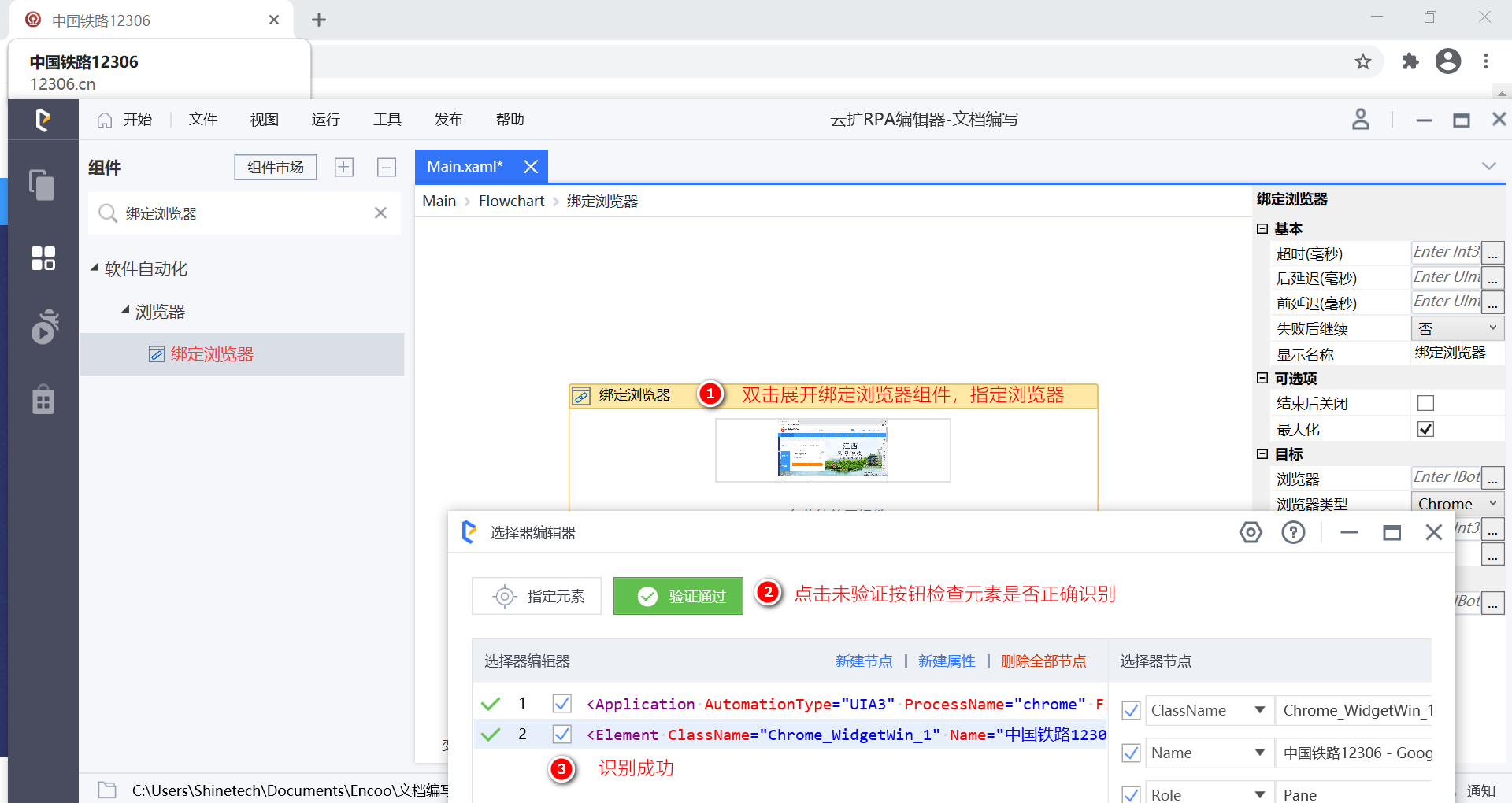Screen dimensions: 1512x803
Task: Open a new Chrome tab
Action: (x=319, y=20)
